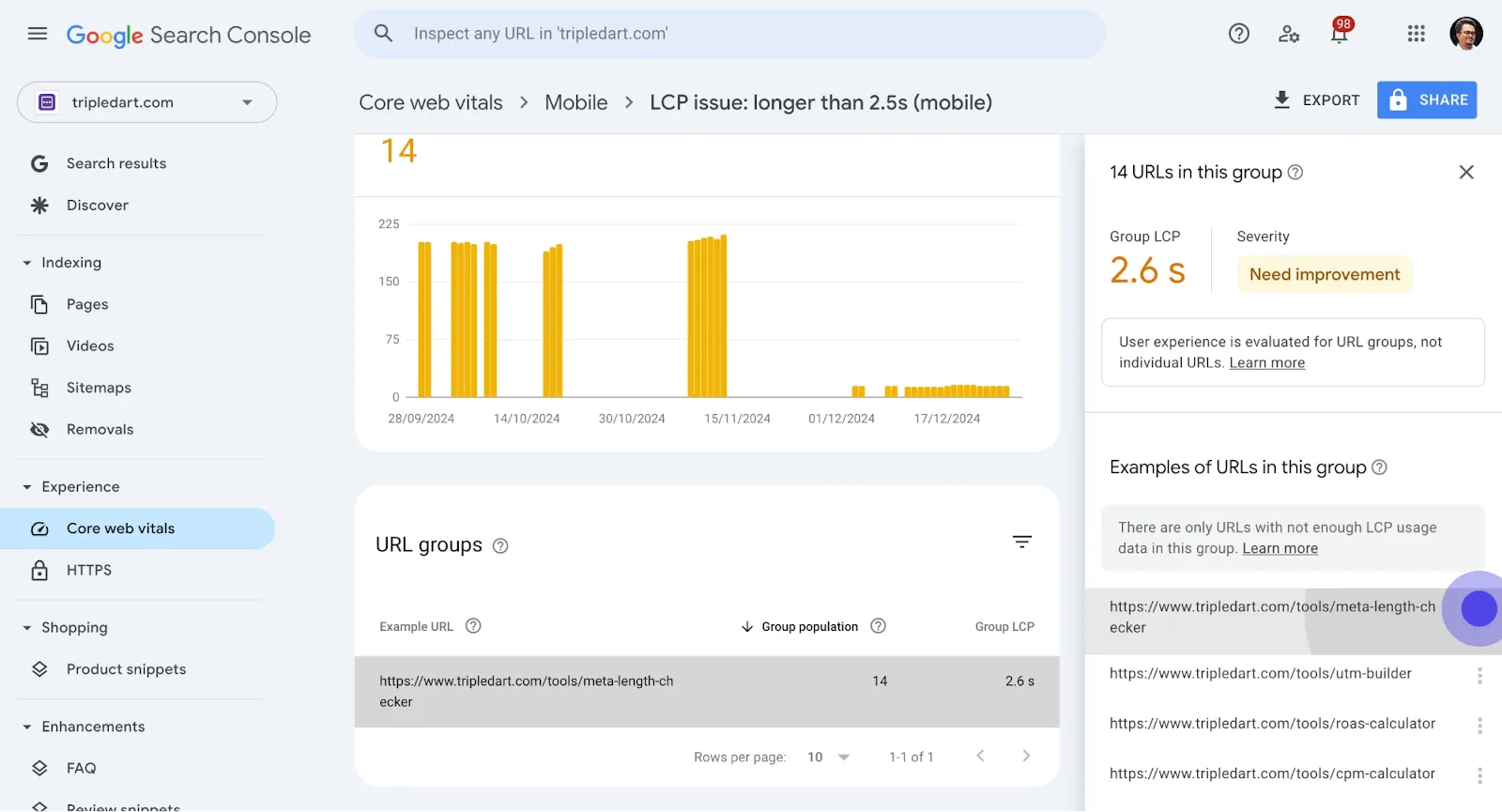
Task: Open the URL groups filter icon
Action: [1022, 542]
